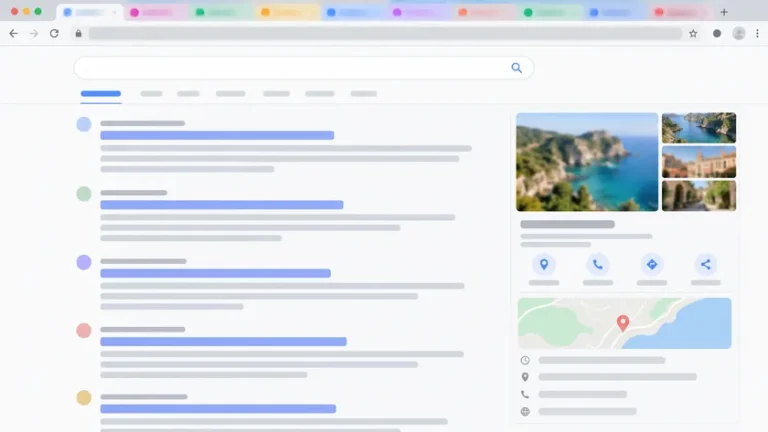
Task: Click the share action button
Action: click(705, 264)
